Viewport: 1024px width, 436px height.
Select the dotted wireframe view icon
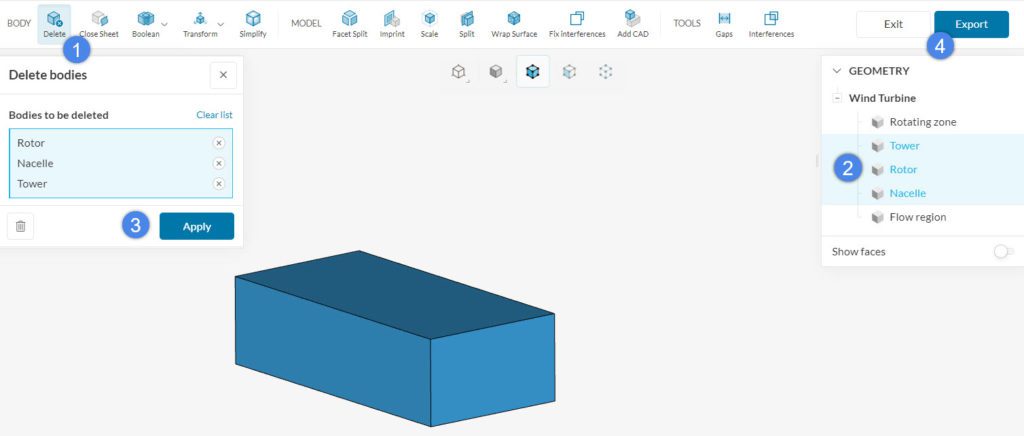pyautogui.click(x=606, y=72)
